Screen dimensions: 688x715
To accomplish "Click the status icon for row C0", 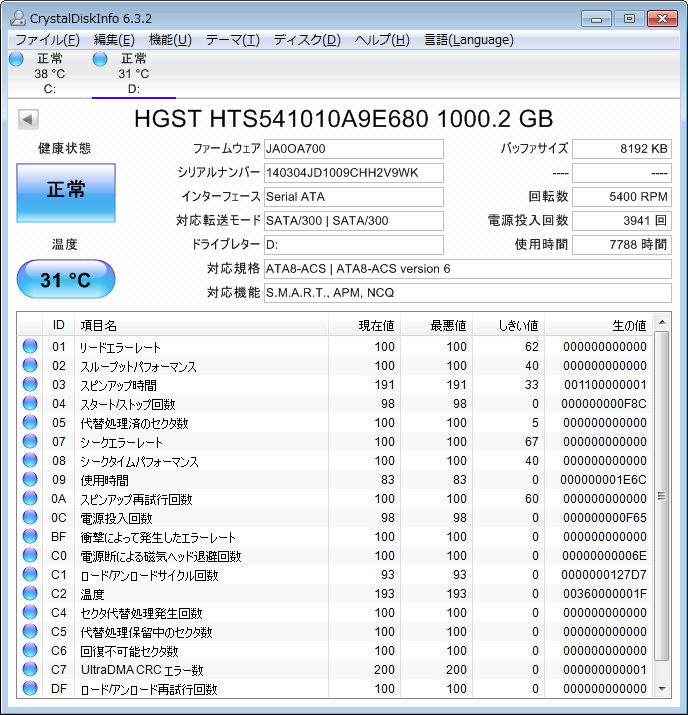I will pos(30,556).
